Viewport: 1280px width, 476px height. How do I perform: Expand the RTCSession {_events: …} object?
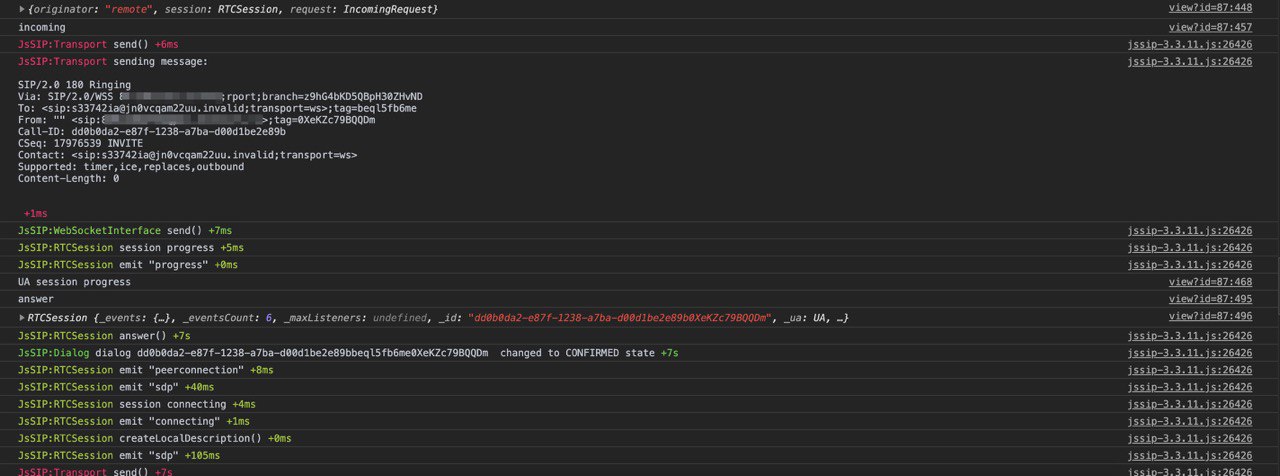pos(23,317)
